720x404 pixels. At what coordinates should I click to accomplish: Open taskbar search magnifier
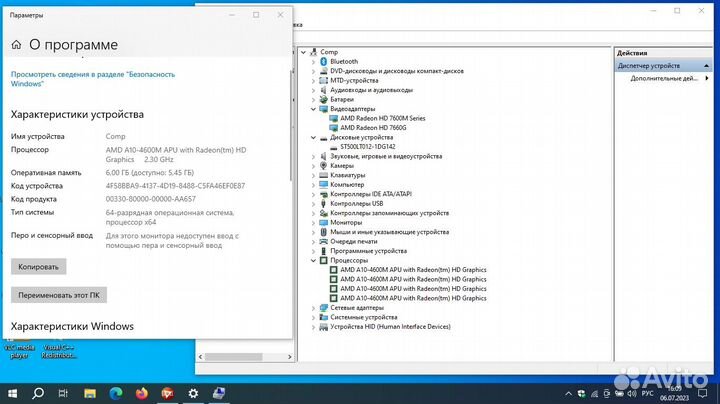pos(36,392)
